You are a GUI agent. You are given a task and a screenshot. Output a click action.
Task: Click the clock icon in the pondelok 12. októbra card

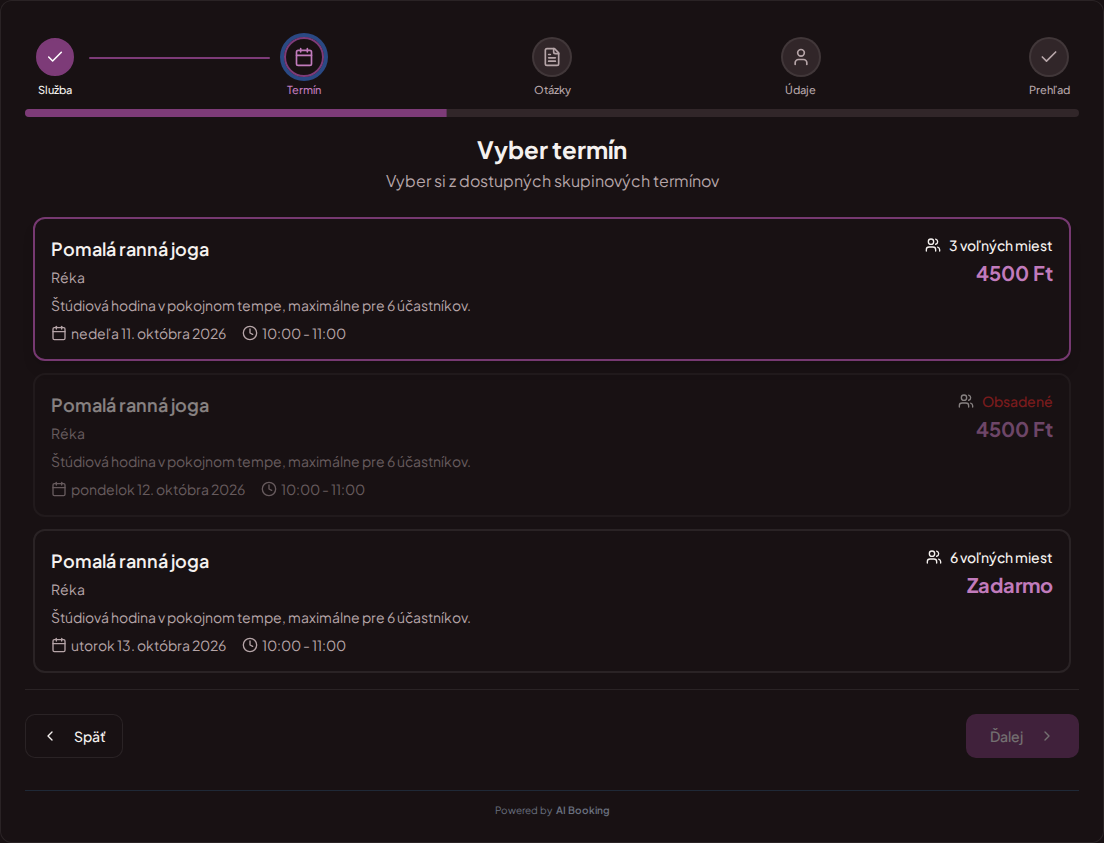tap(269, 489)
